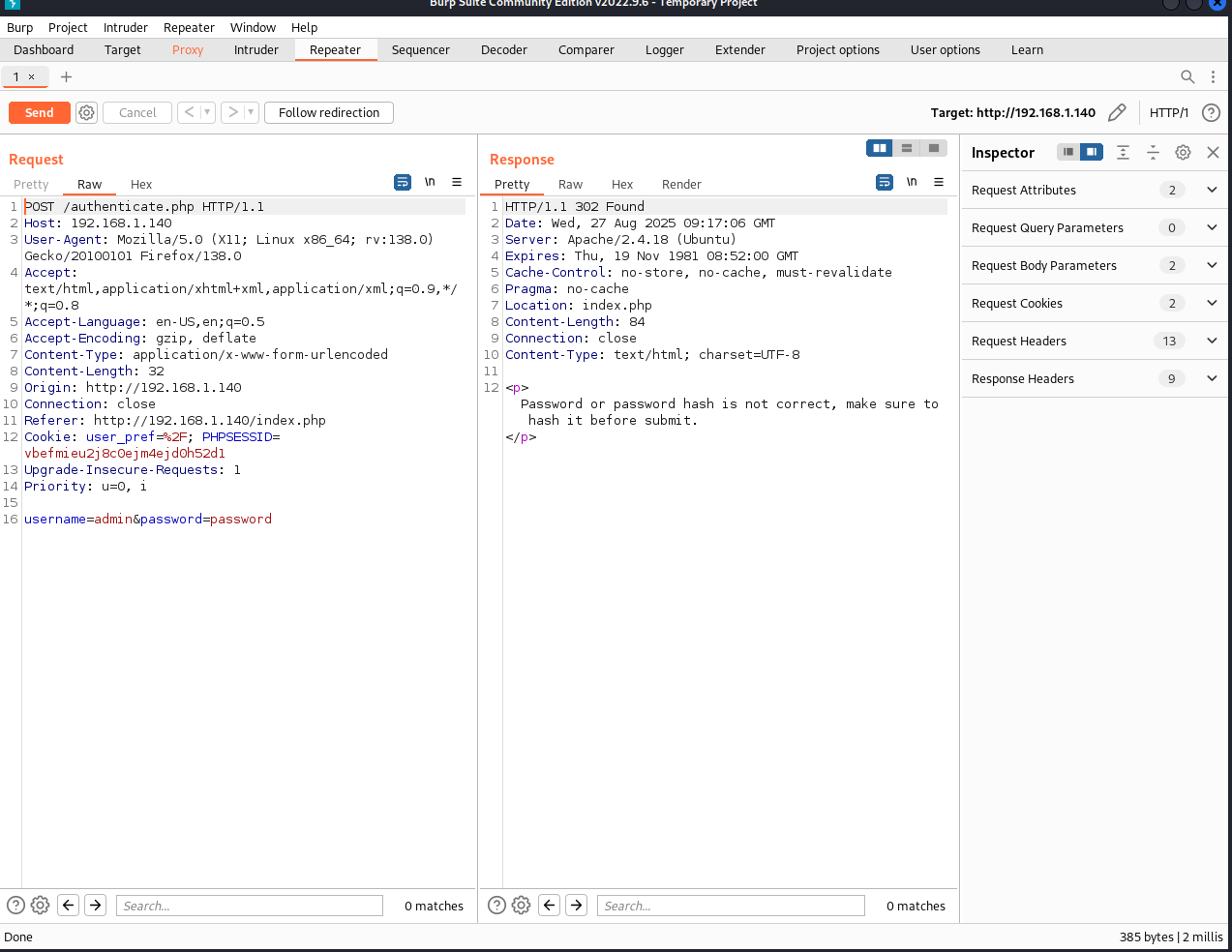
Task: Go back to previous request in history
Action: click(x=190, y=113)
